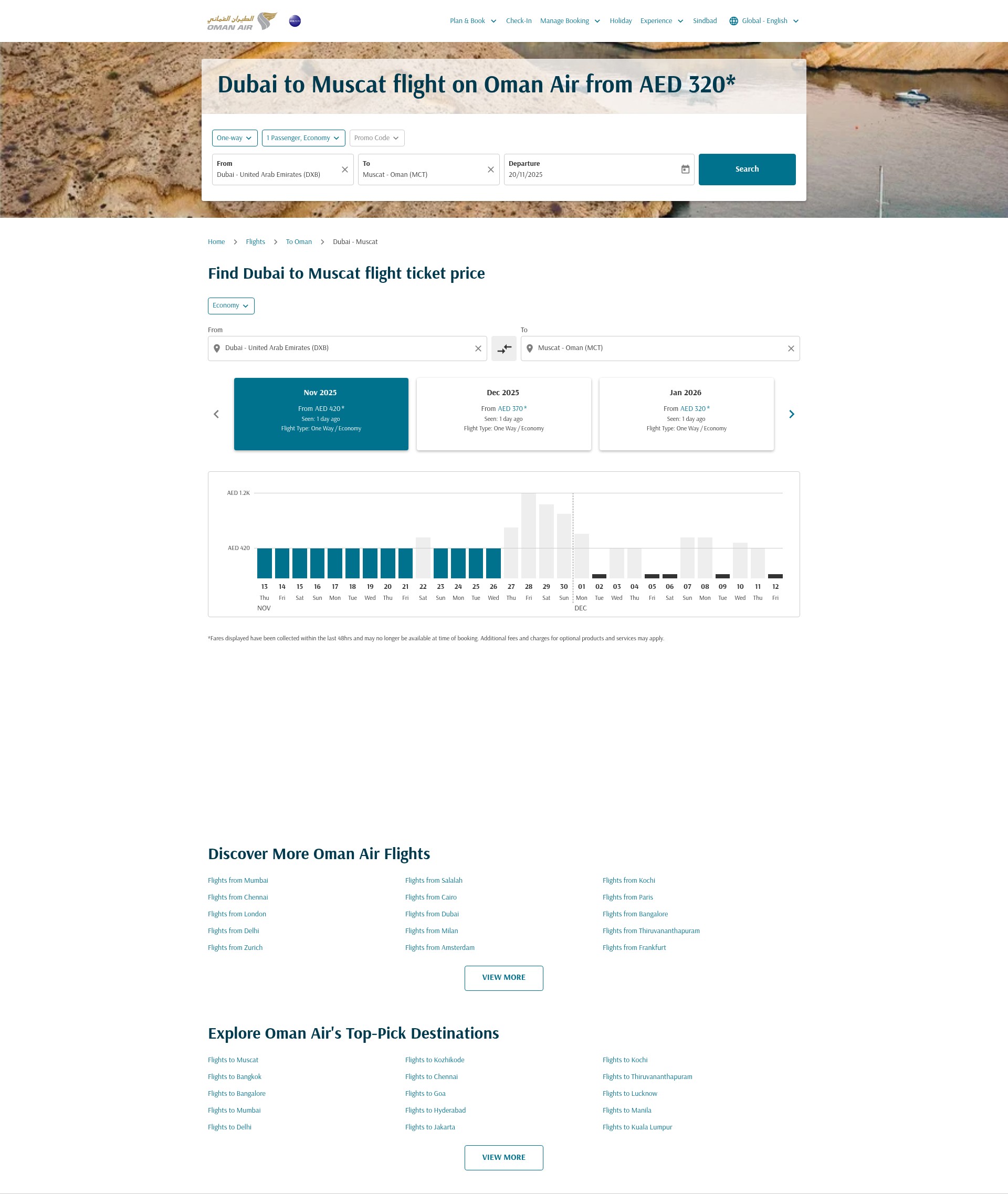The width and height of the screenshot is (1008, 1194).
Task: Swap origin and destination airports
Action: point(504,348)
